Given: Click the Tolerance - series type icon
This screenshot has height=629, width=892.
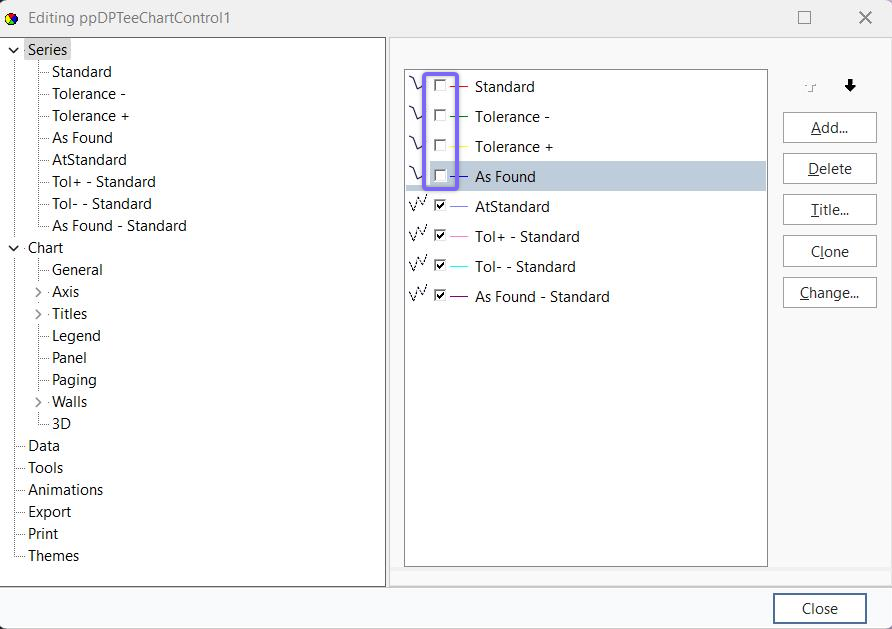Looking at the screenshot, I should 416,116.
